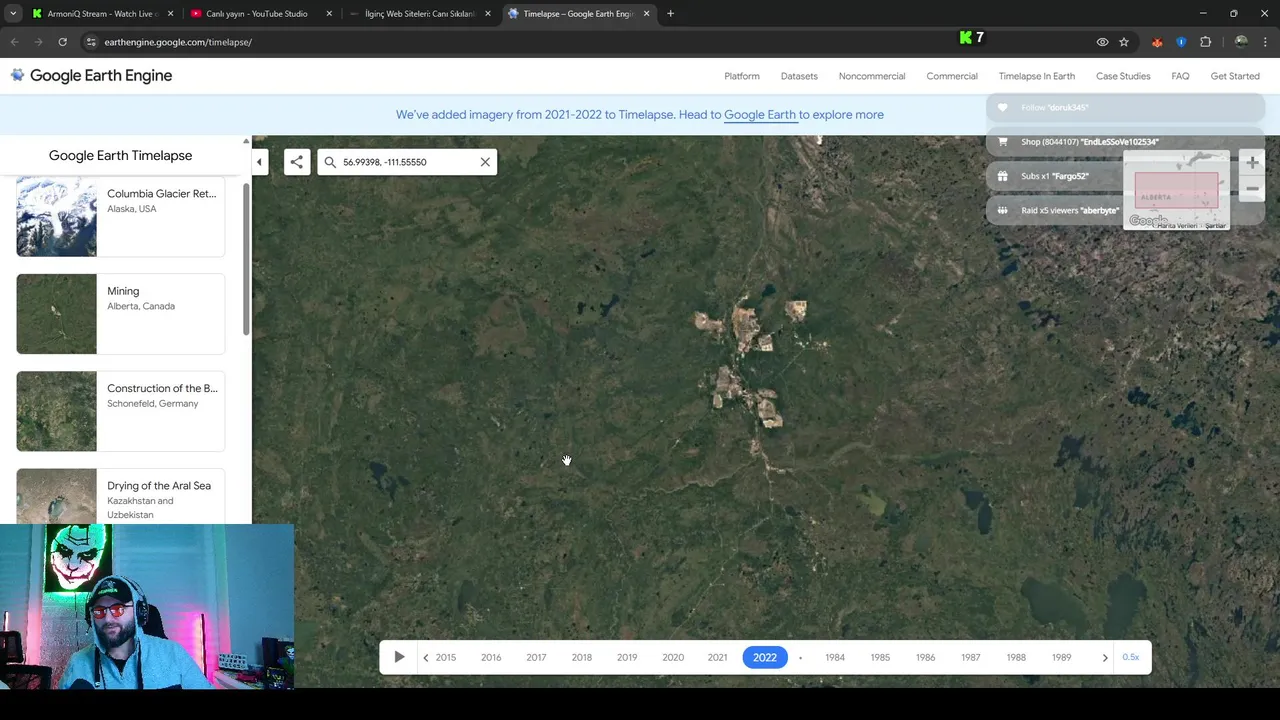Screen dimensions: 1280x720
Task: Zoom in the map with plus button
Action: coord(1252,162)
